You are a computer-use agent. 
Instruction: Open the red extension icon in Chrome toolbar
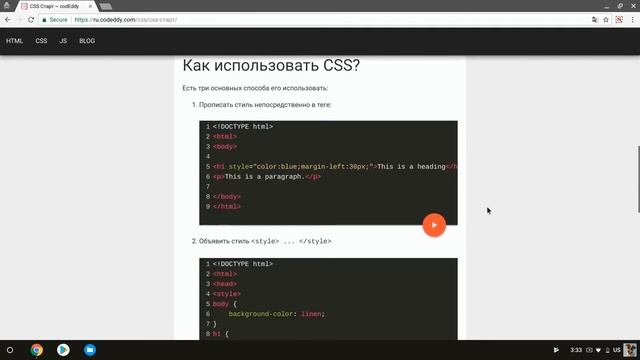click(619, 20)
